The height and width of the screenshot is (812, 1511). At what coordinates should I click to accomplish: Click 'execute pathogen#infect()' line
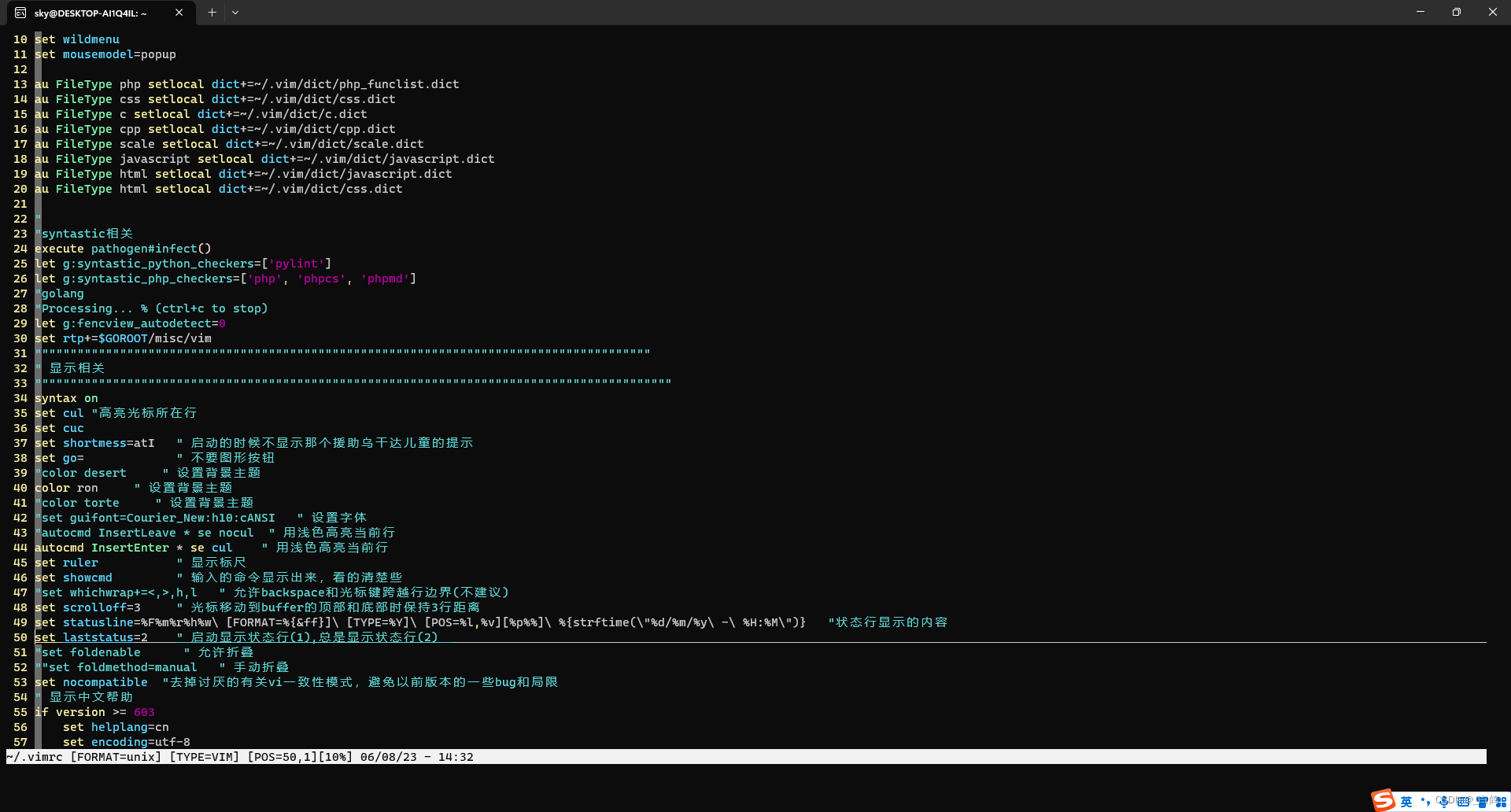pos(123,249)
